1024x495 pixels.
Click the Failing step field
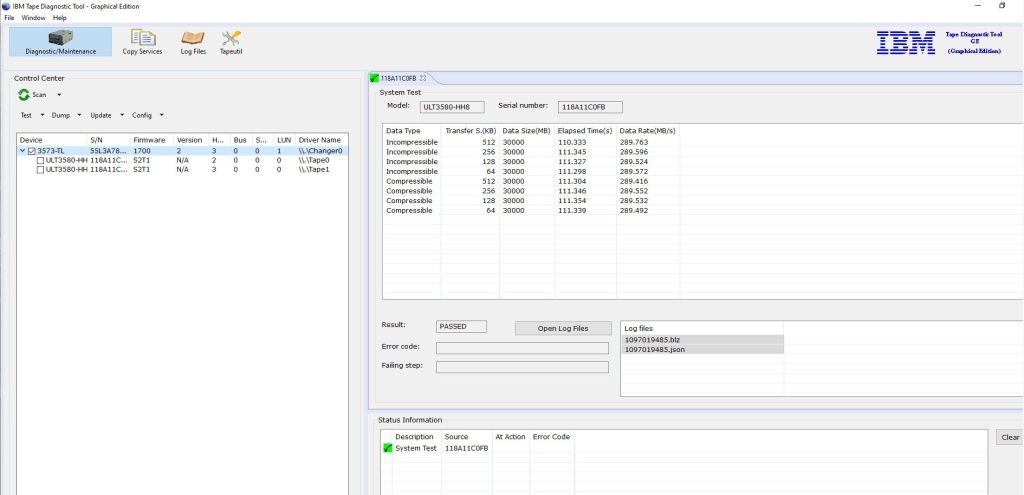point(522,367)
